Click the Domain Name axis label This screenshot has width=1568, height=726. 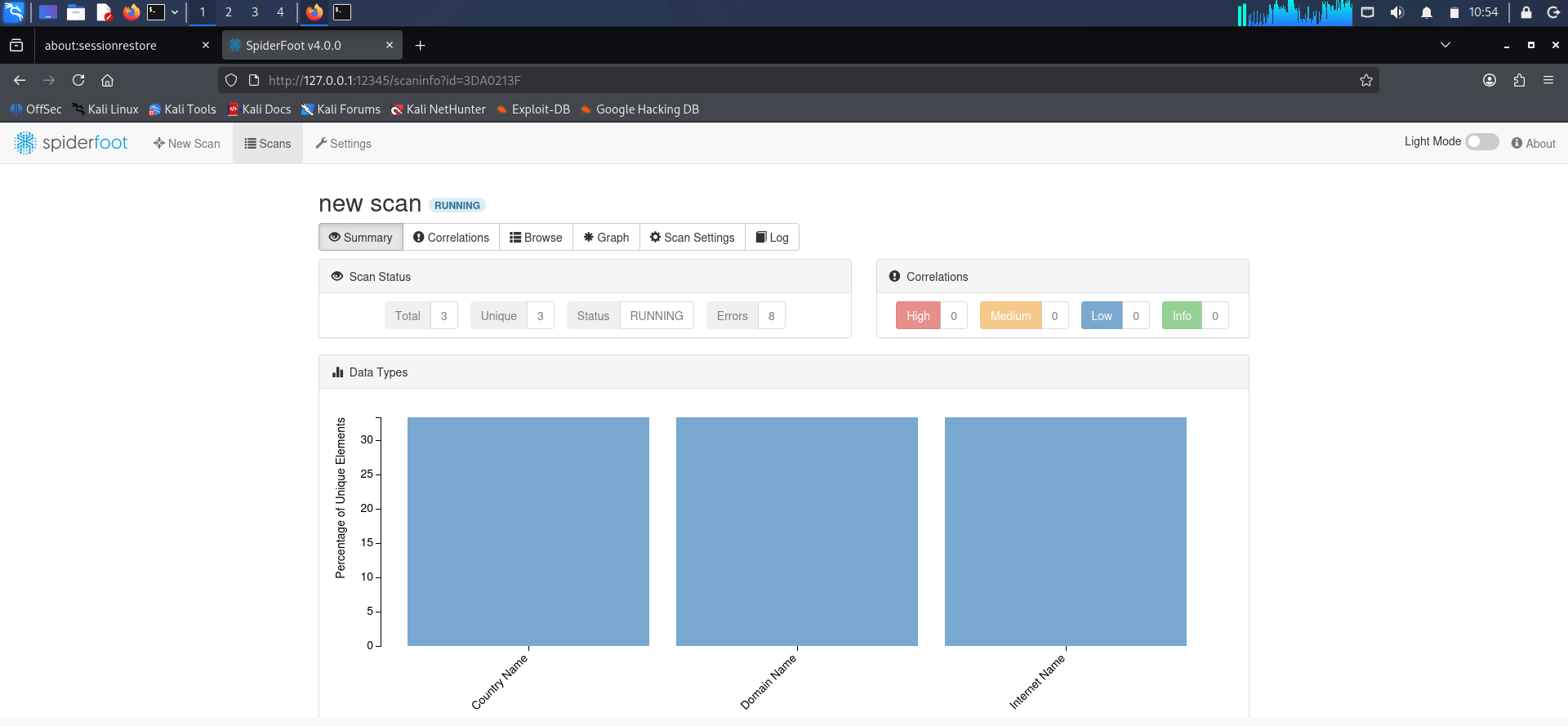click(x=768, y=682)
